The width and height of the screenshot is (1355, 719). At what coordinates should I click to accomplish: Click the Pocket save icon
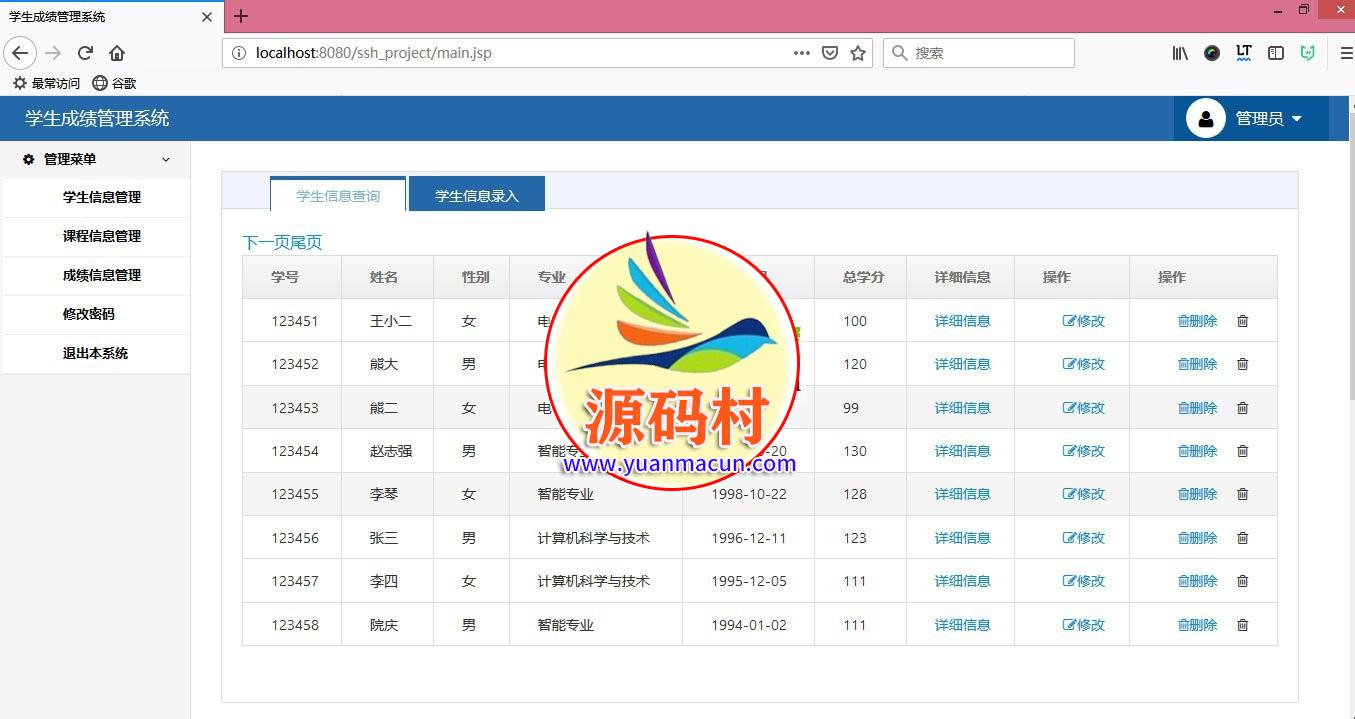(x=829, y=53)
